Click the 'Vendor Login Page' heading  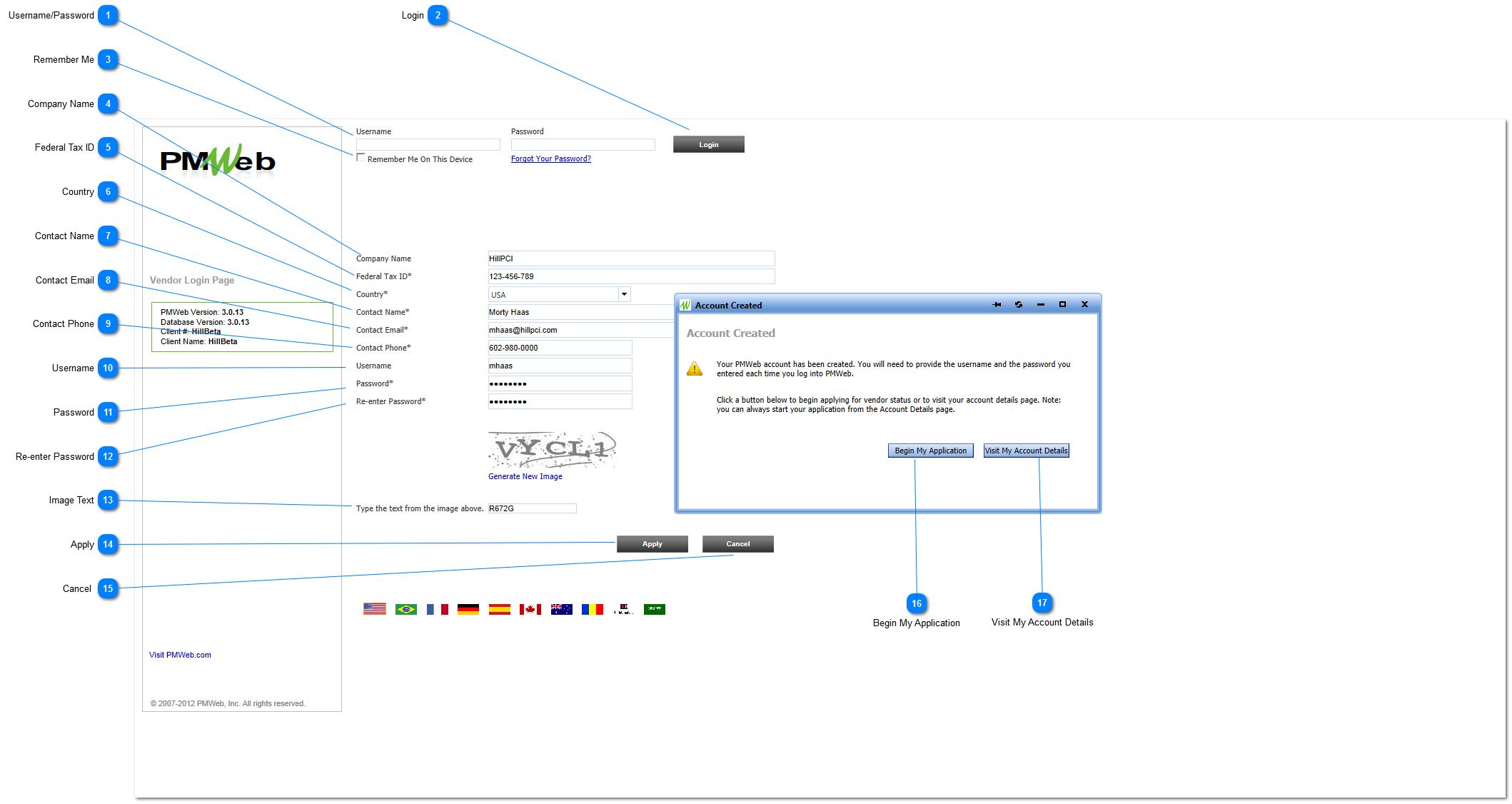[192, 280]
